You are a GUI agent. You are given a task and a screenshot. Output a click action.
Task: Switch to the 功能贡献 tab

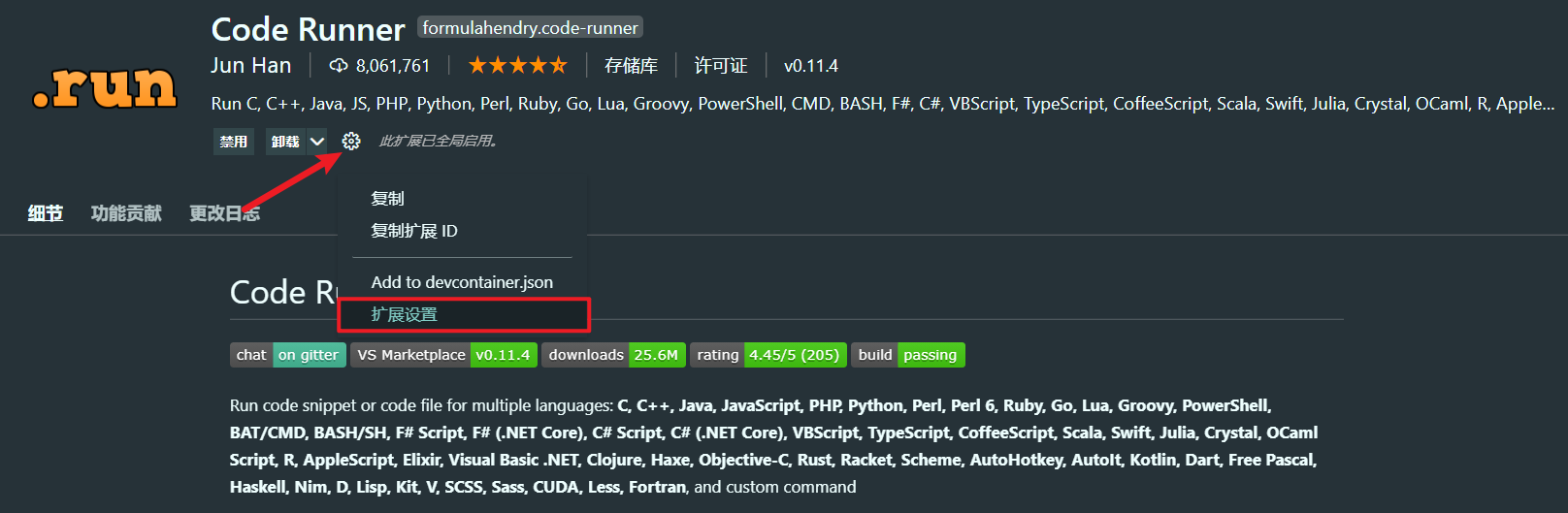coord(126,213)
